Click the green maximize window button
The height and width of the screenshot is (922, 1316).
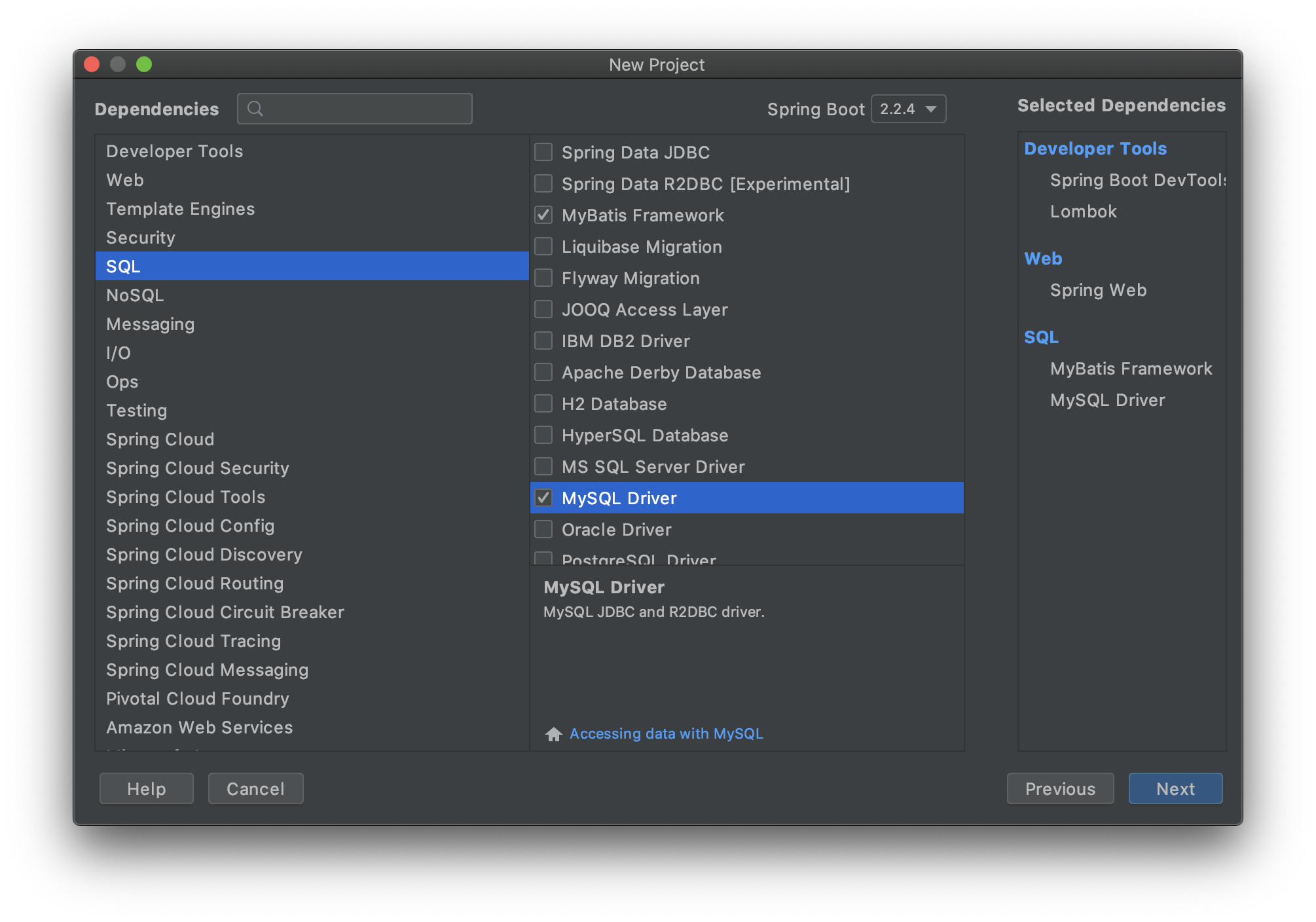(x=144, y=64)
